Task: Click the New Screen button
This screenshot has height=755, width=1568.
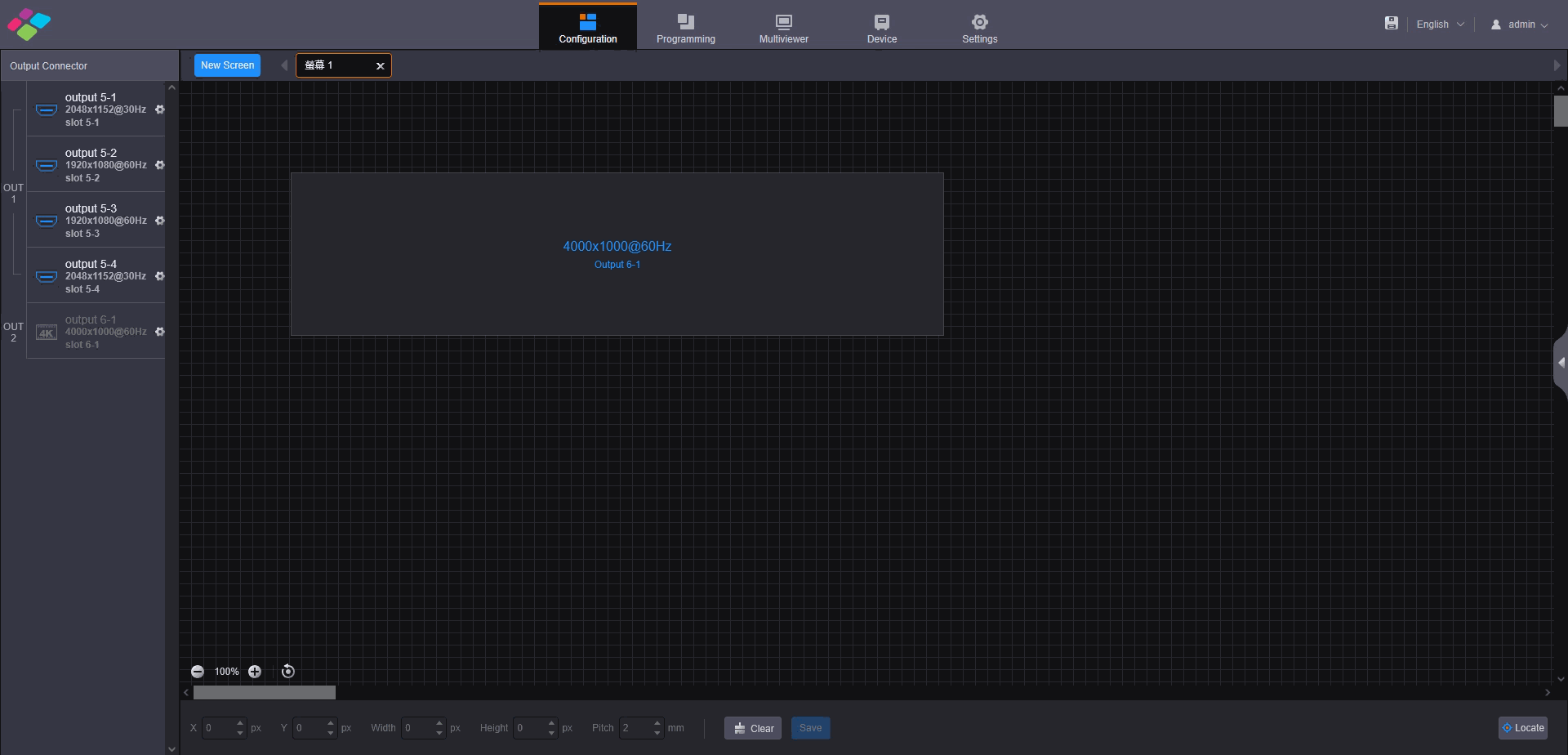Action: 227,65
